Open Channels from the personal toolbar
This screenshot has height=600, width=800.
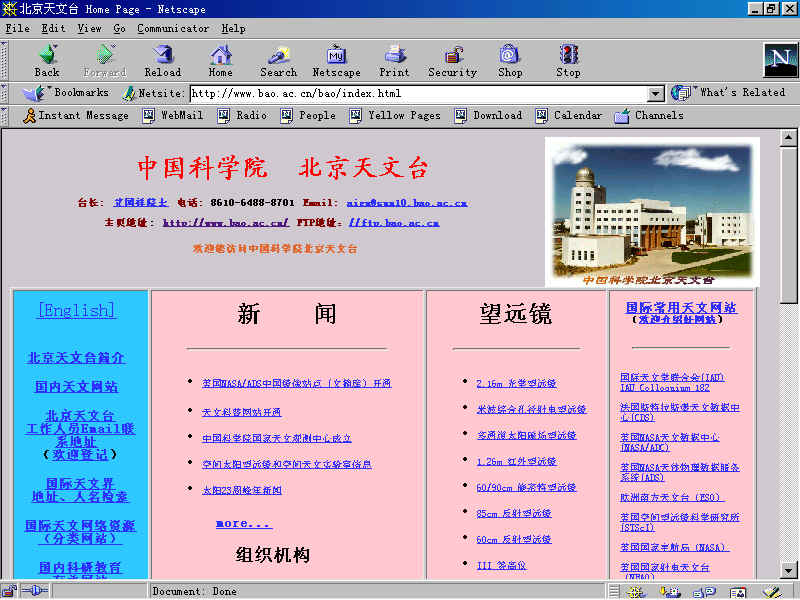coord(649,116)
